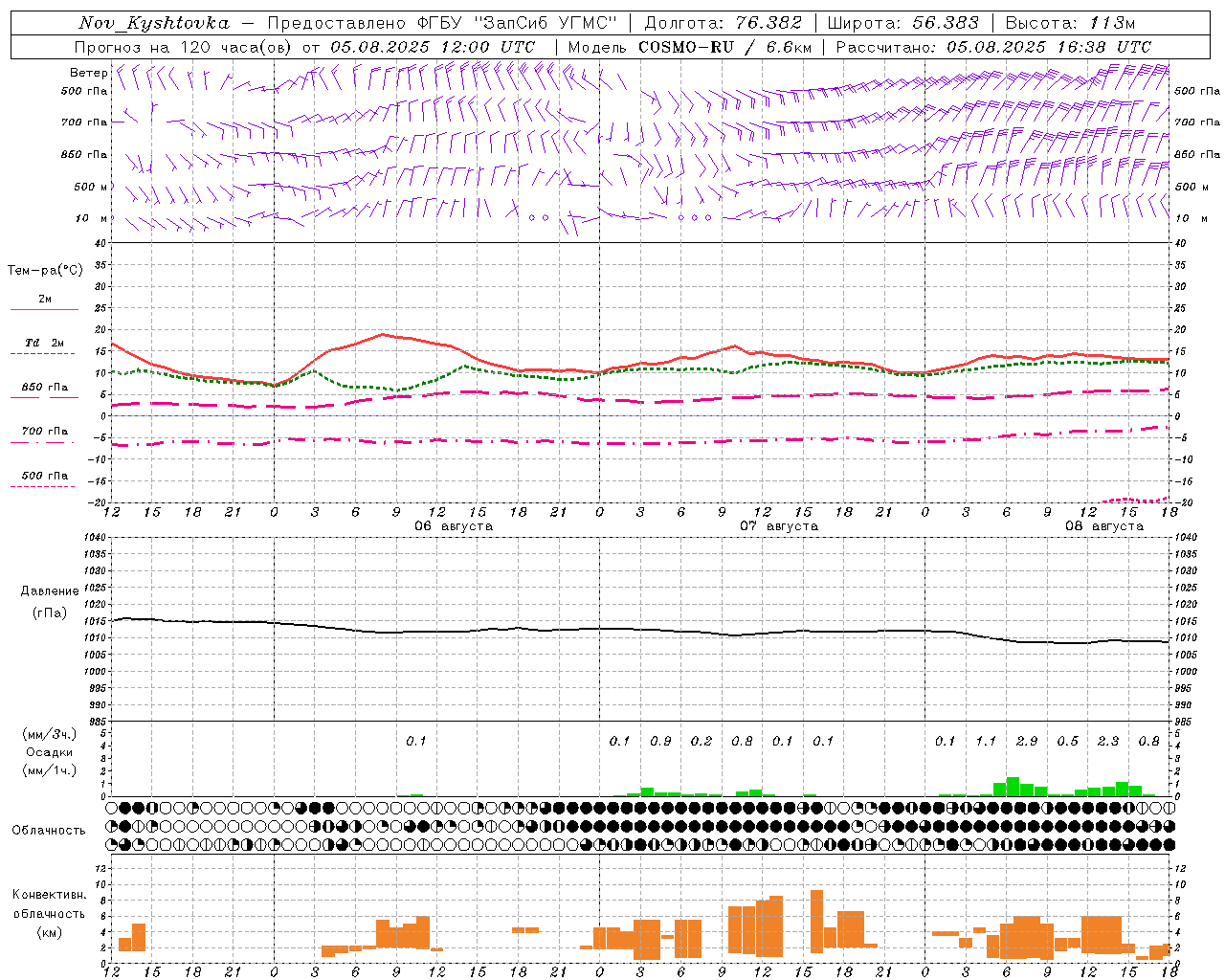Click the tallest green precipitation bar

tap(1013, 787)
